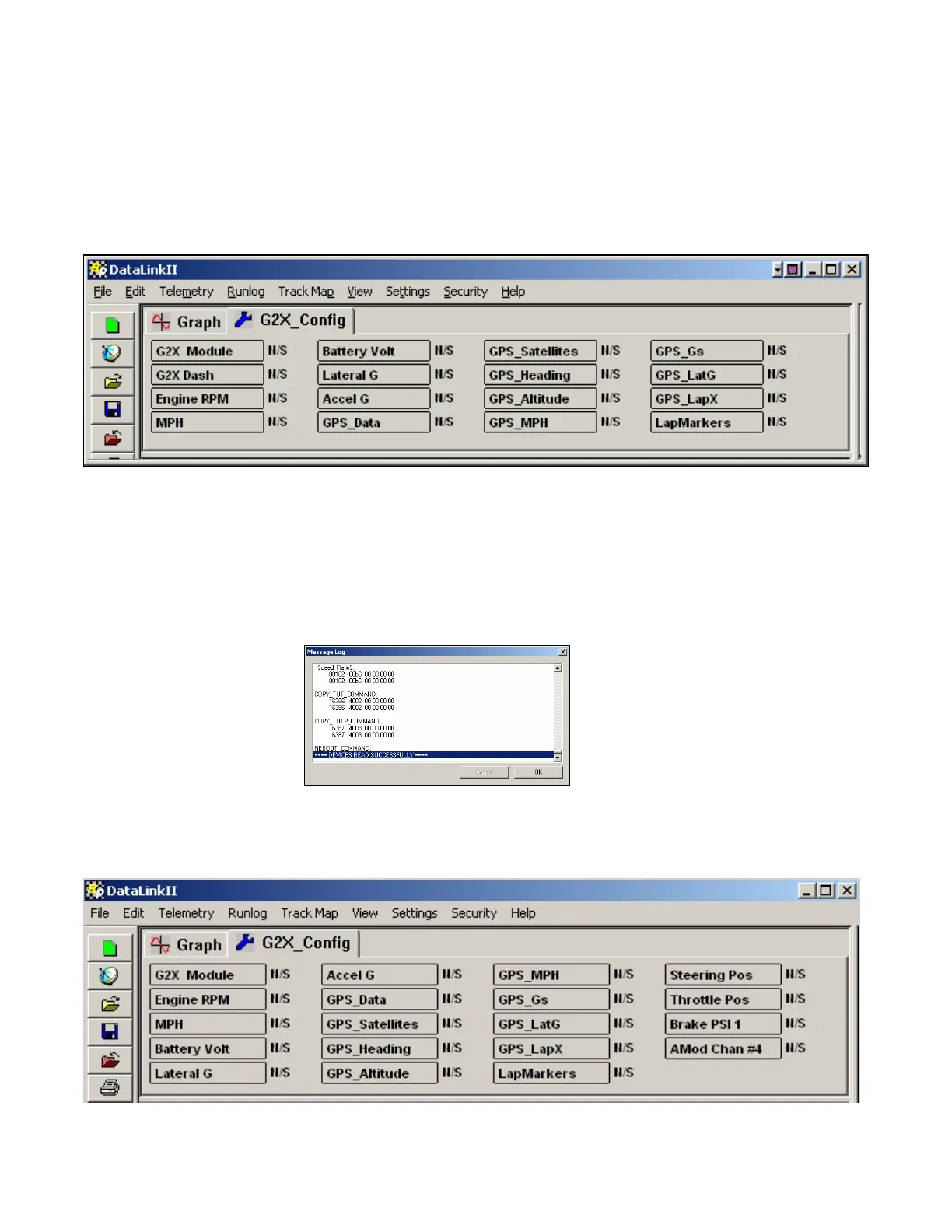Click red folder icon in upper DataLinkII window
Viewport: 952px width, 1232px height.
(x=112, y=437)
